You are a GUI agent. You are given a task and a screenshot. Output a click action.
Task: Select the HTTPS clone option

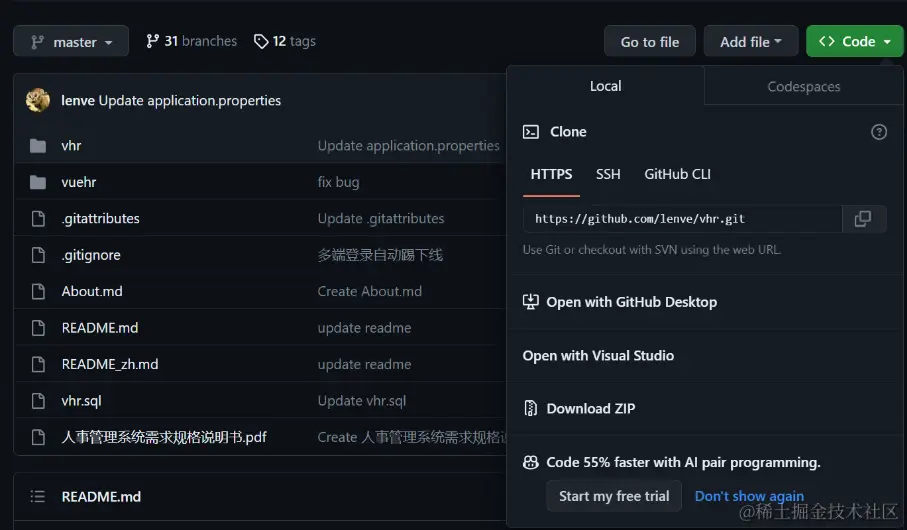(x=551, y=174)
